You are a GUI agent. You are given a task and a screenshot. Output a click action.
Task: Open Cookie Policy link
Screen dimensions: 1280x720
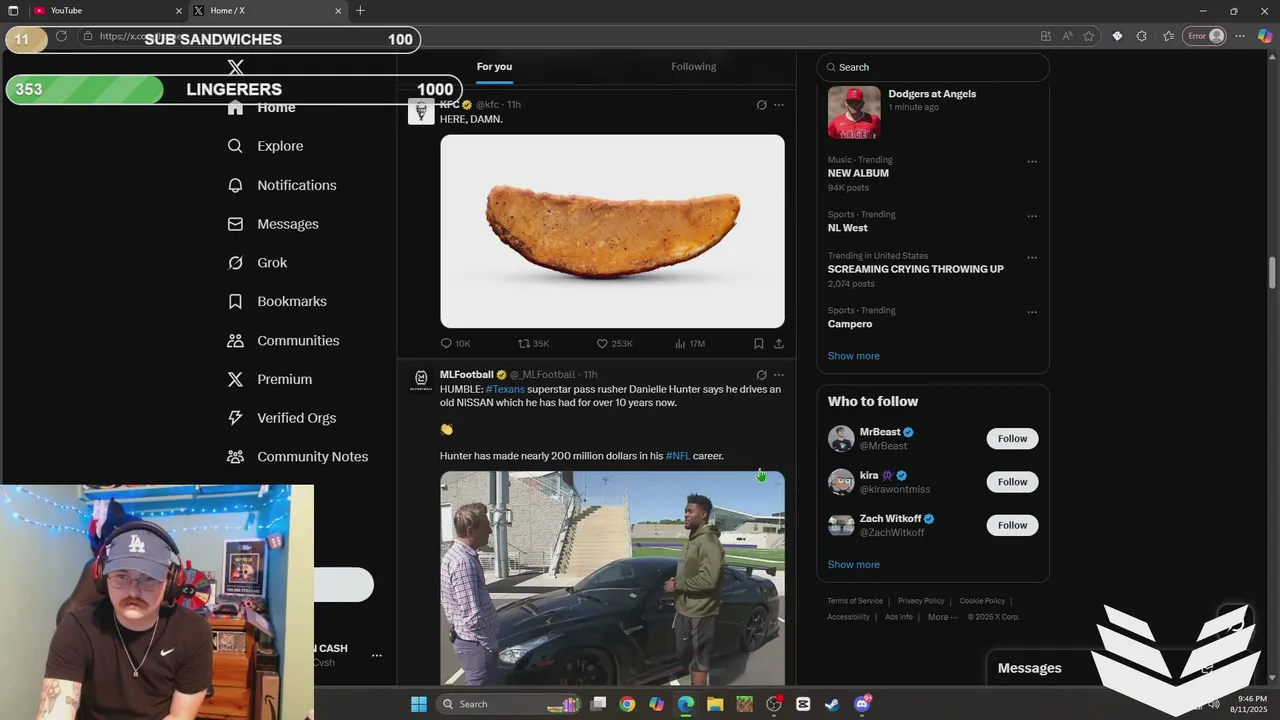[982, 601]
